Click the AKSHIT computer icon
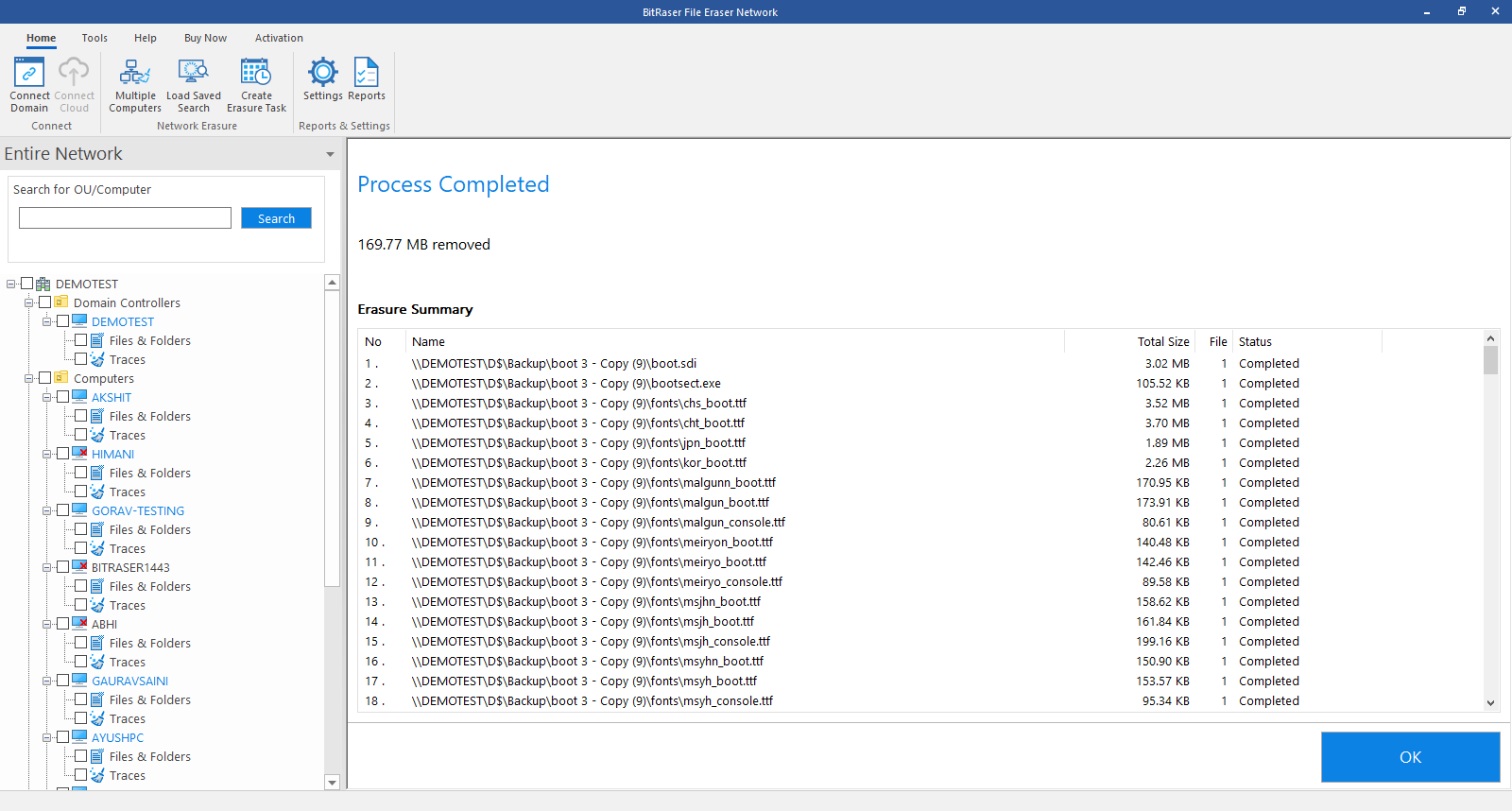 [x=79, y=397]
